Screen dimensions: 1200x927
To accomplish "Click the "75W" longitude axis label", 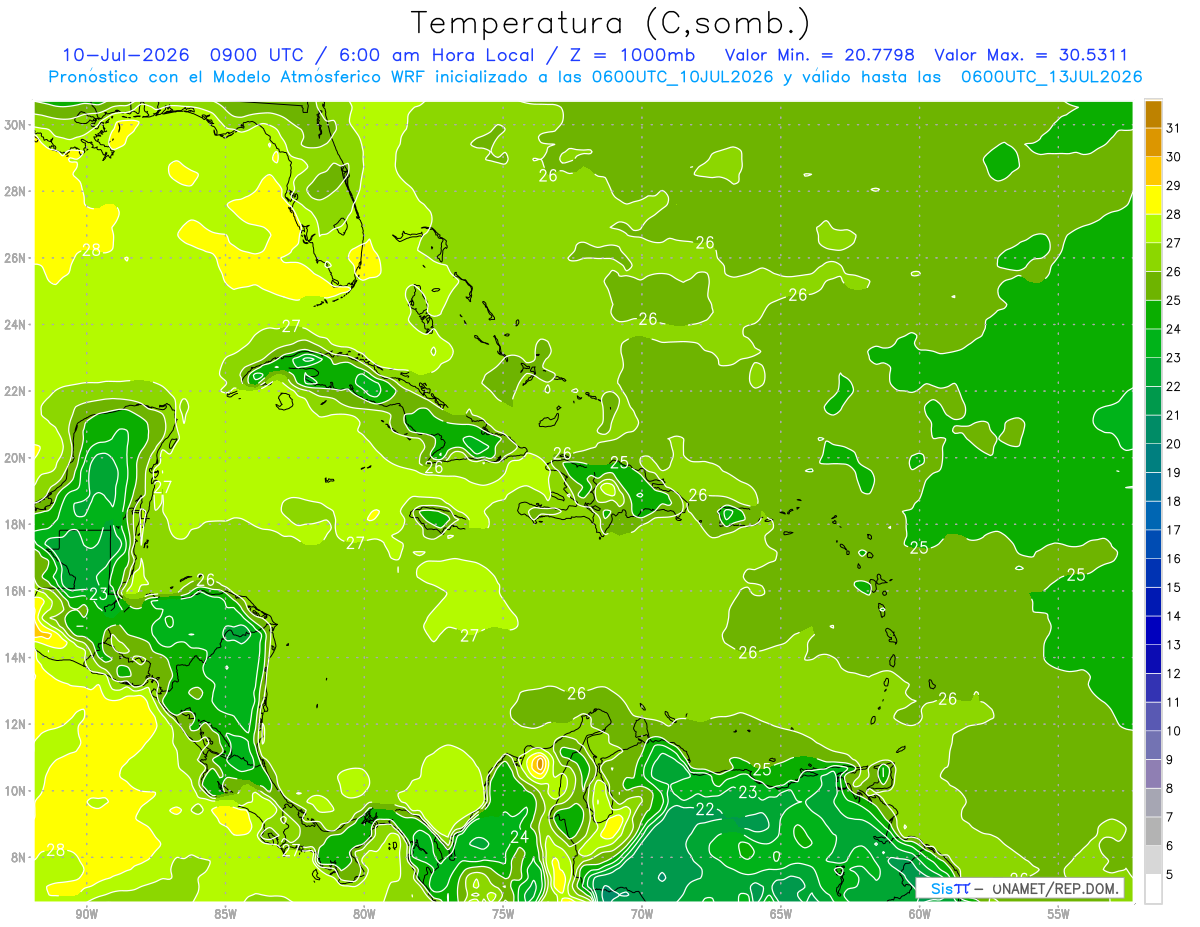I will pyautogui.click(x=503, y=914).
